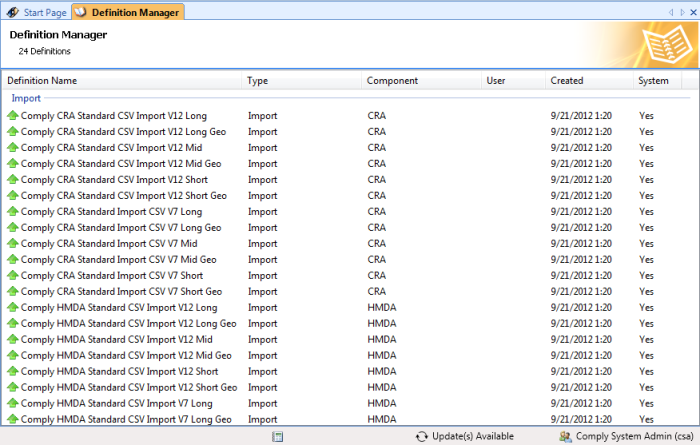700x445 pixels.
Task: Click import icon for CRA V12 Mid
Action: tap(13, 147)
